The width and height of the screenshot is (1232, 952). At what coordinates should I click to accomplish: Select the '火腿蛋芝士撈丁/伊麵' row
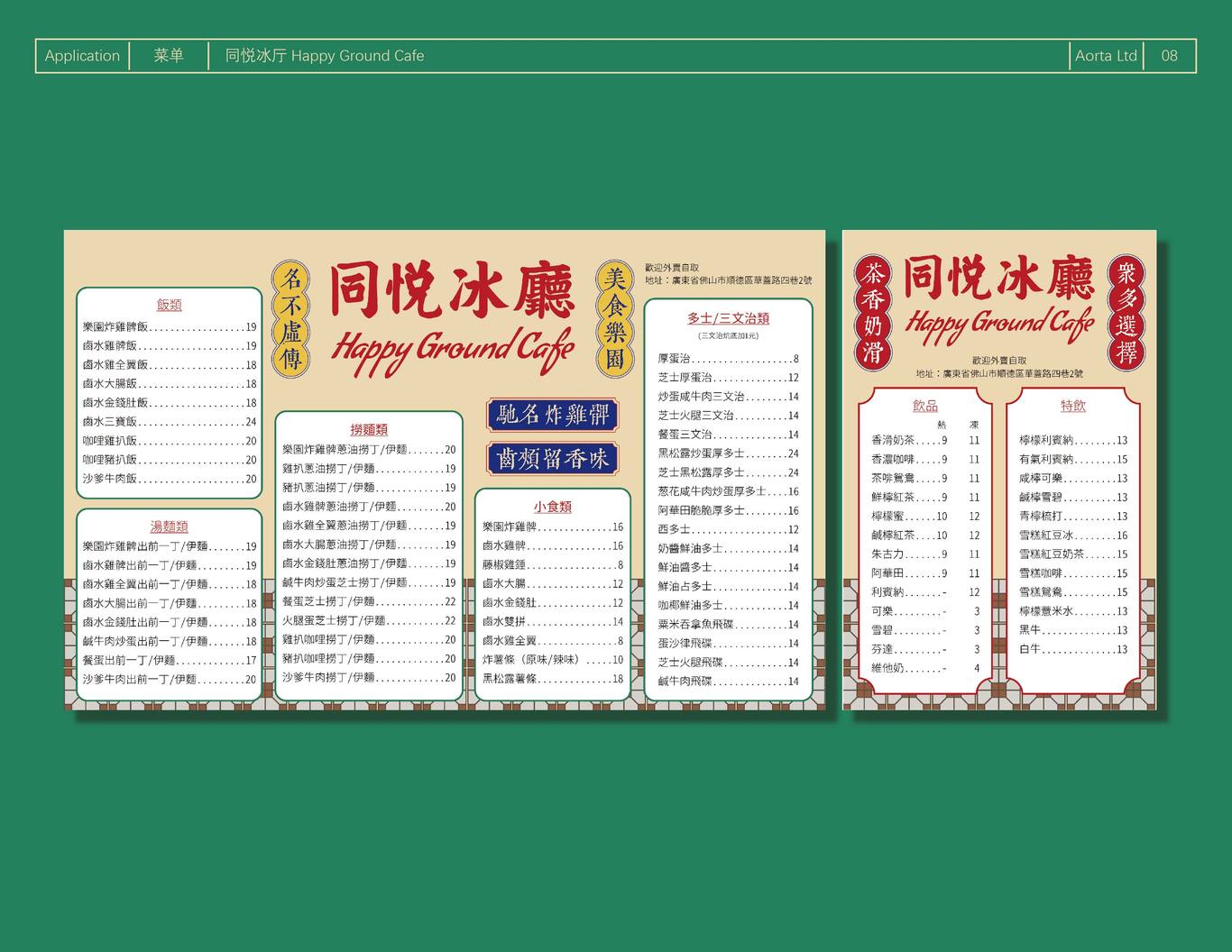pyautogui.click(x=369, y=620)
